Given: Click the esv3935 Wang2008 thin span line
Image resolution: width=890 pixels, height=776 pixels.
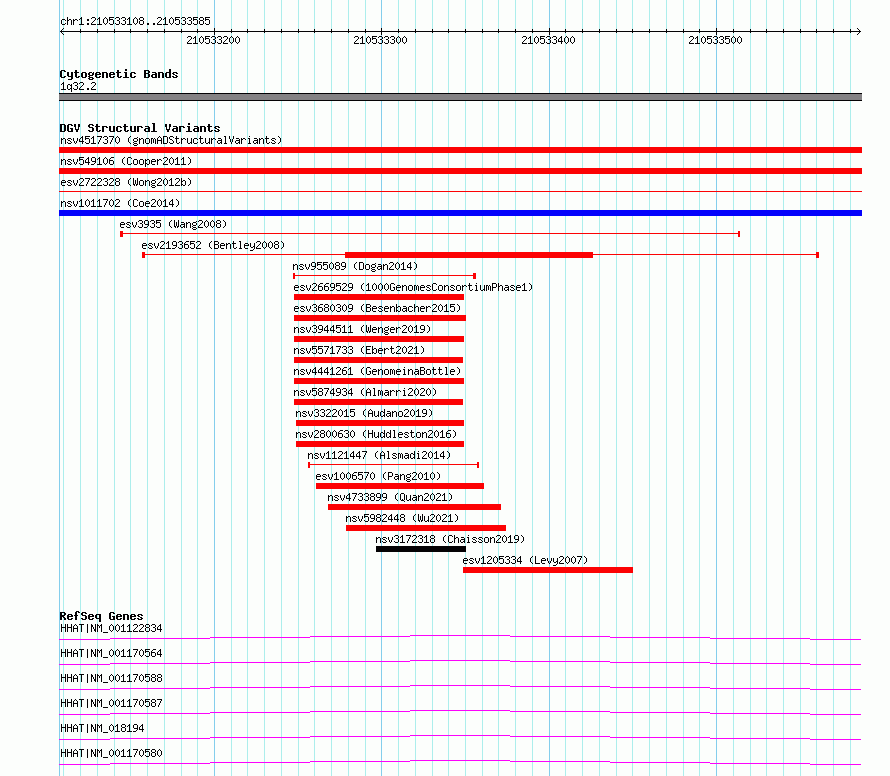Looking at the screenshot, I should click(x=430, y=234).
